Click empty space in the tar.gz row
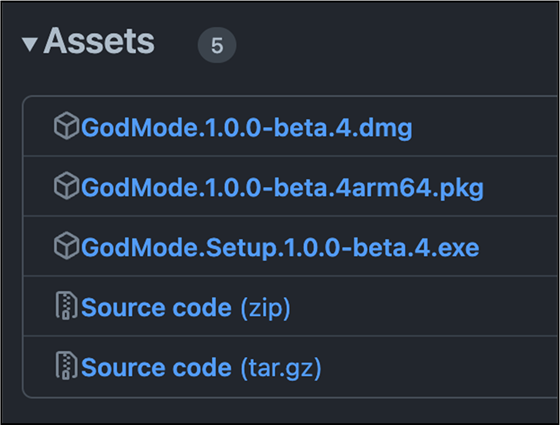The image size is (560, 425). tap(439, 367)
